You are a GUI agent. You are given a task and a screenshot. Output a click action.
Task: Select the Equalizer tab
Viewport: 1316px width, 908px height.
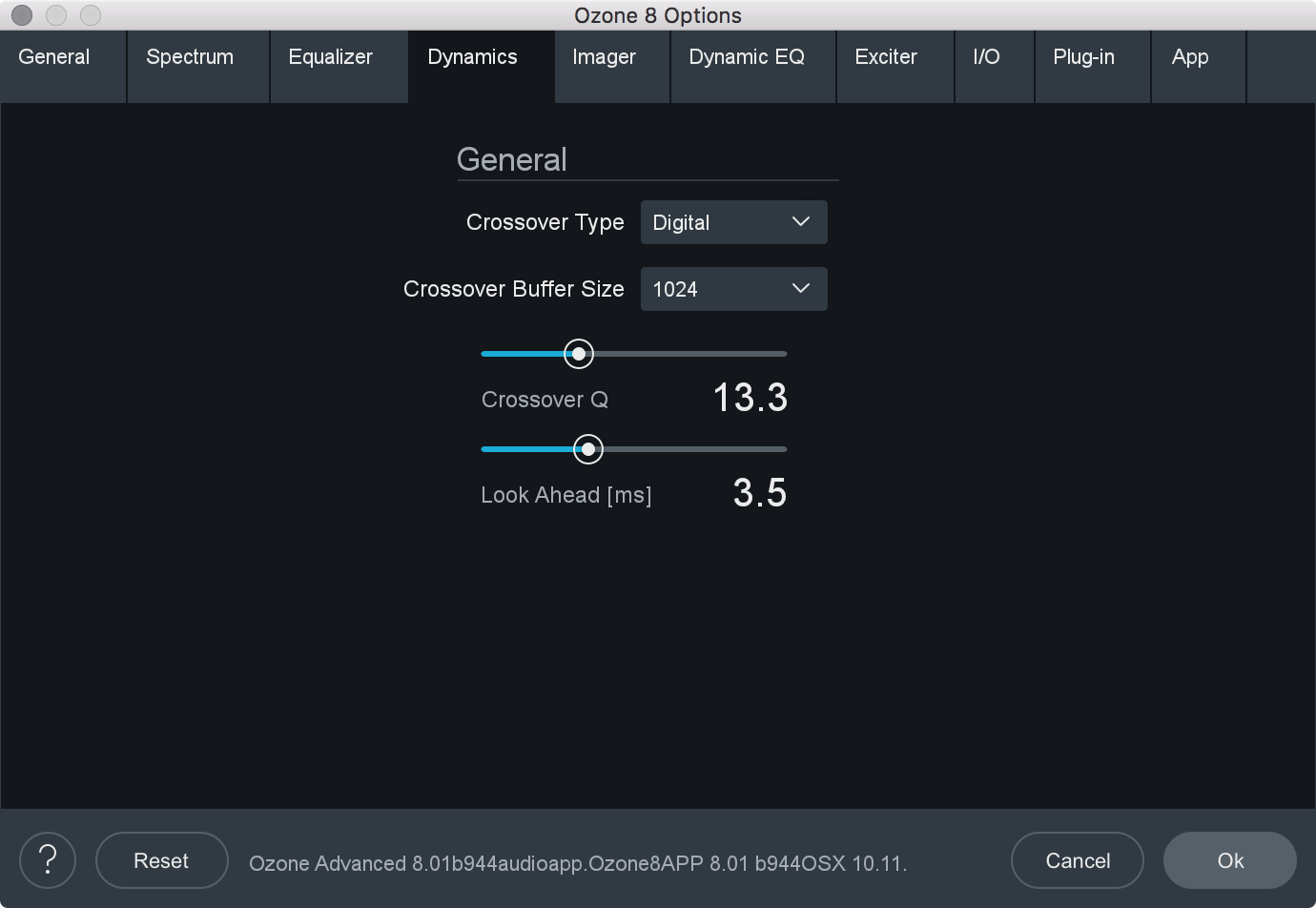(x=339, y=67)
